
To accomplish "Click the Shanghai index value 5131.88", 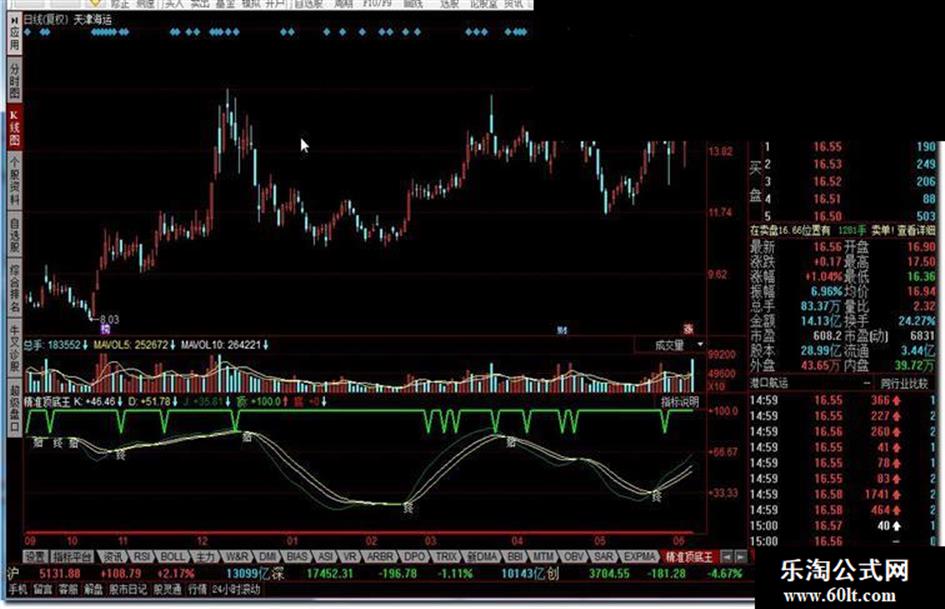I will point(60,573).
